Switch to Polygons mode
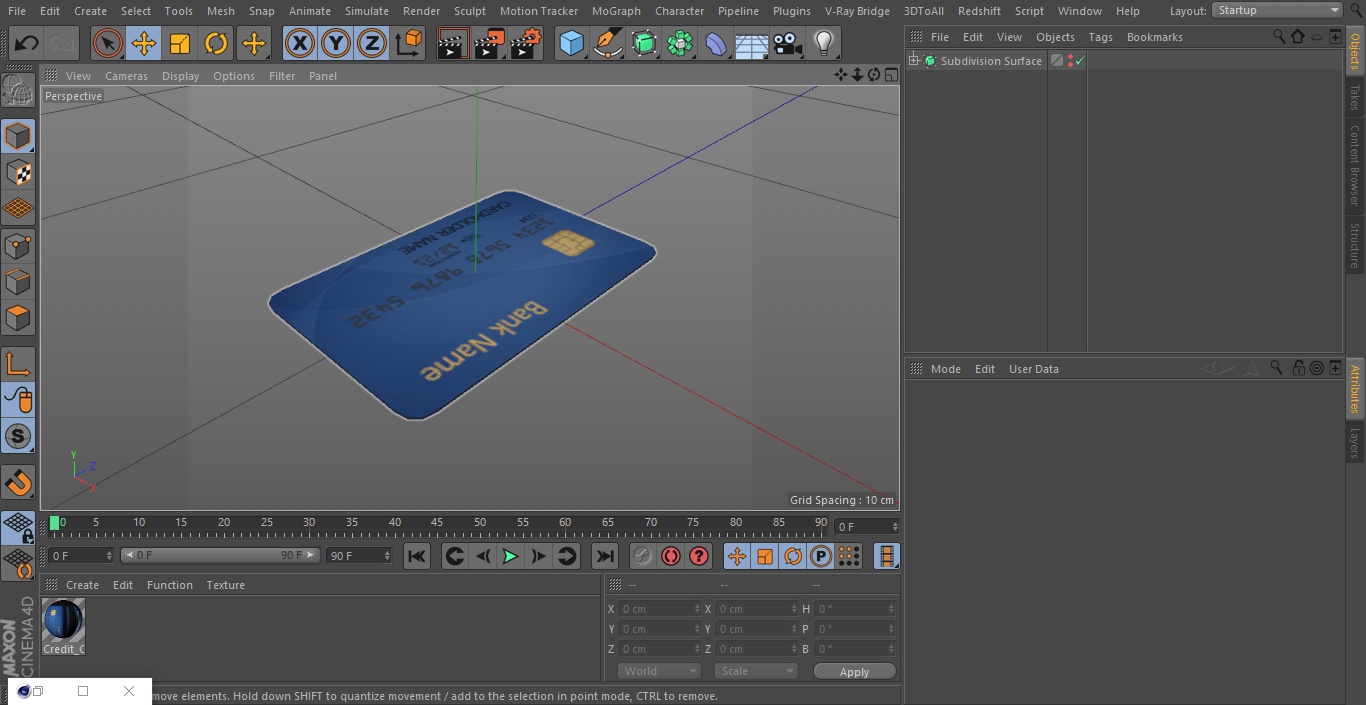The image size is (1366, 705). (18, 319)
